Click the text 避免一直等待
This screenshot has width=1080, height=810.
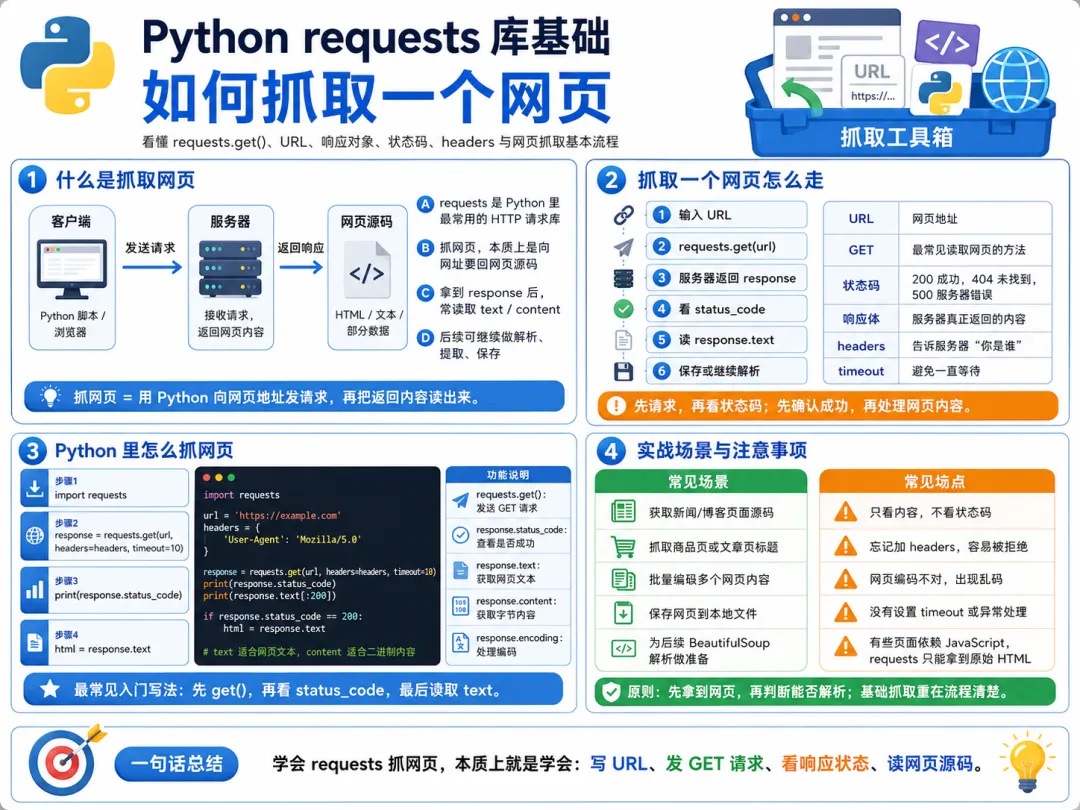946,371
